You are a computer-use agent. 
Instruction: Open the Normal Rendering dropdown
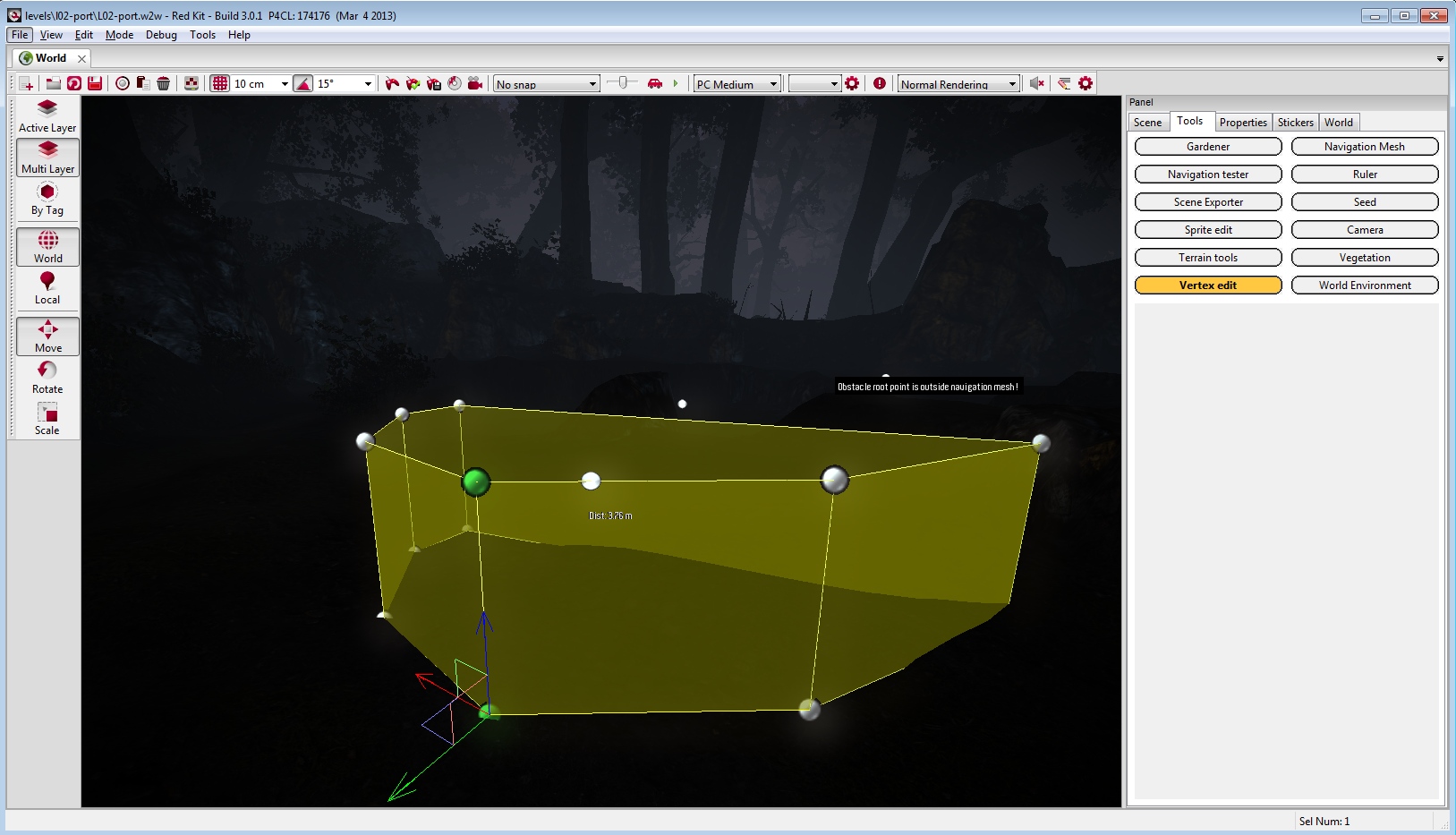pyautogui.click(x=958, y=84)
